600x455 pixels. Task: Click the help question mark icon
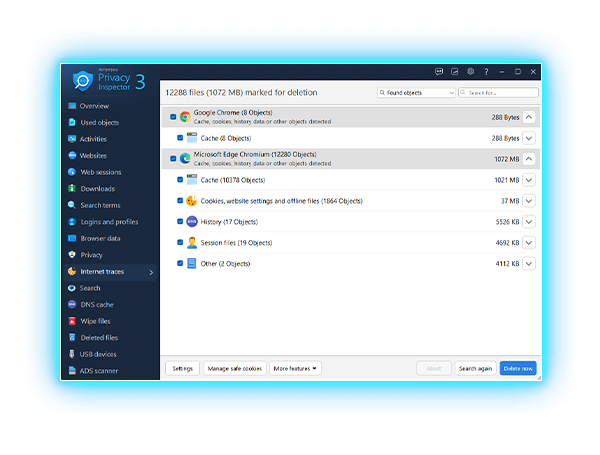(486, 72)
